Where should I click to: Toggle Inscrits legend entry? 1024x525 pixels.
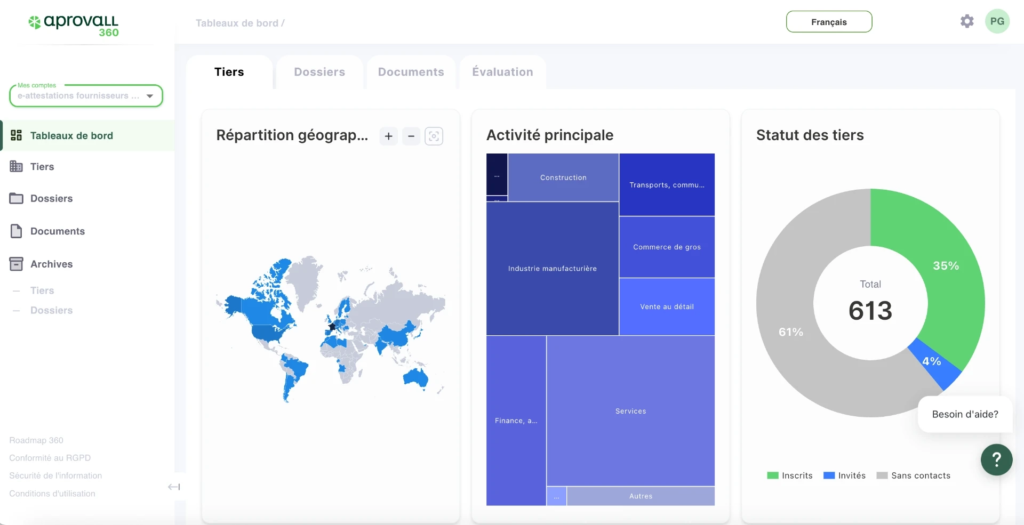coord(790,475)
